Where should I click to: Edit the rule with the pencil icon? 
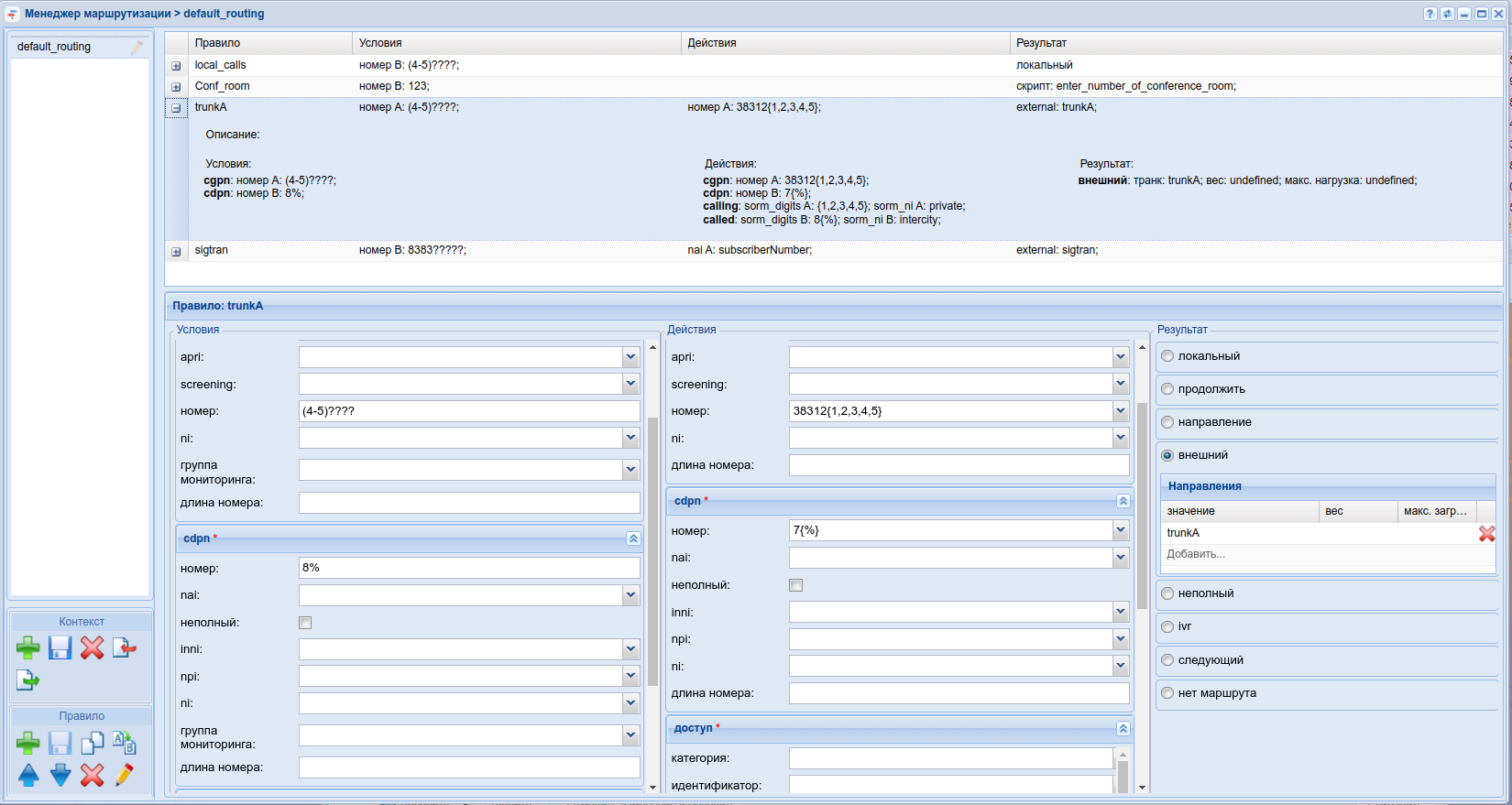(124, 775)
